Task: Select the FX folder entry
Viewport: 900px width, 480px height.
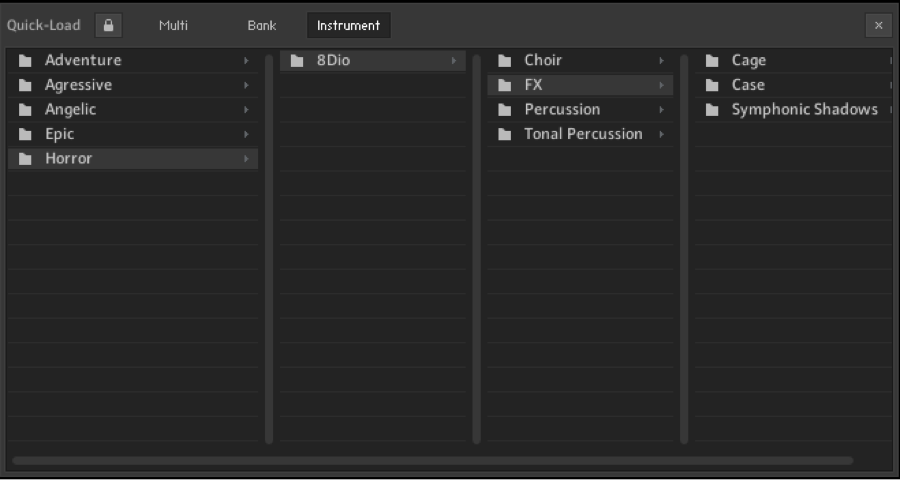Action: (580, 85)
